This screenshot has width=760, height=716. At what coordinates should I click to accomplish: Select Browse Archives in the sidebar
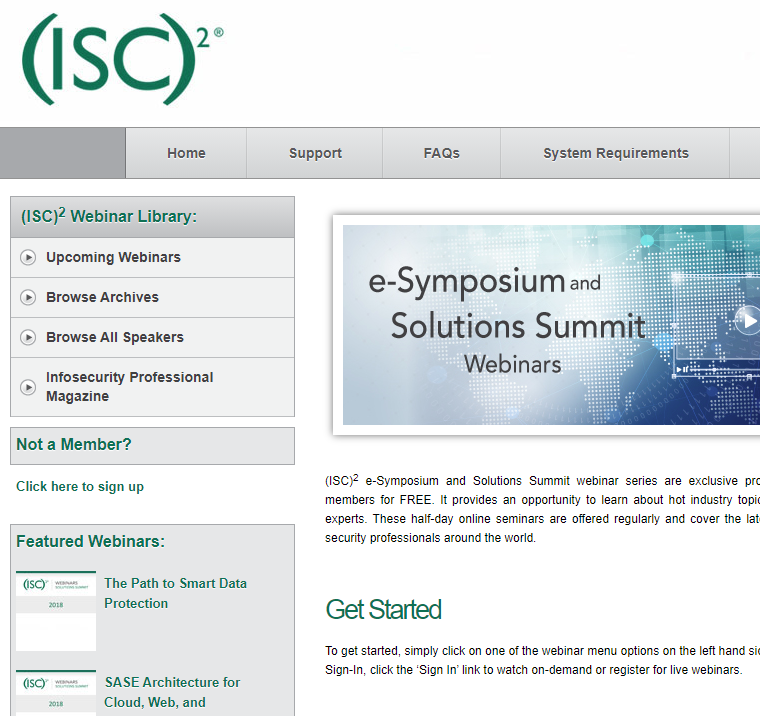pos(102,297)
